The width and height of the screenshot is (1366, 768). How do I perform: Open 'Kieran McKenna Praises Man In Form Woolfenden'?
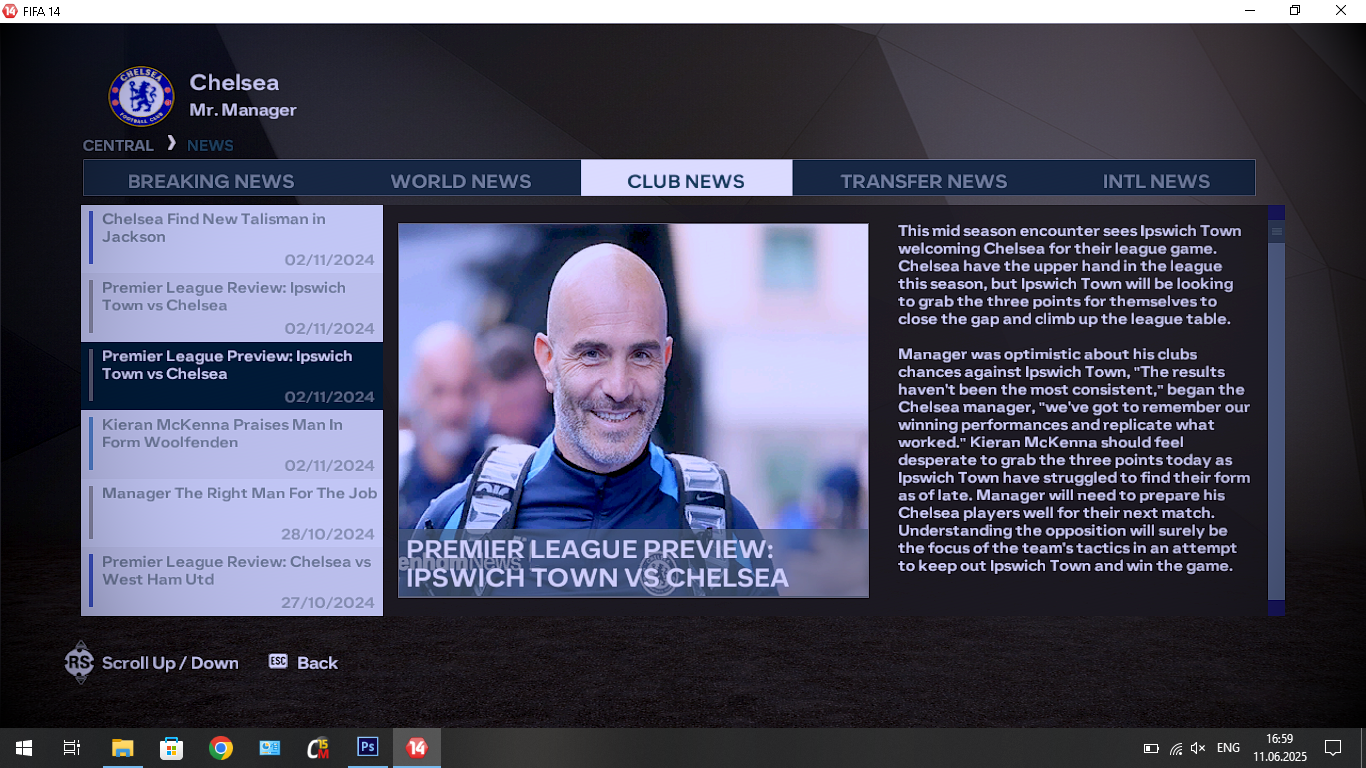(232, 444)
